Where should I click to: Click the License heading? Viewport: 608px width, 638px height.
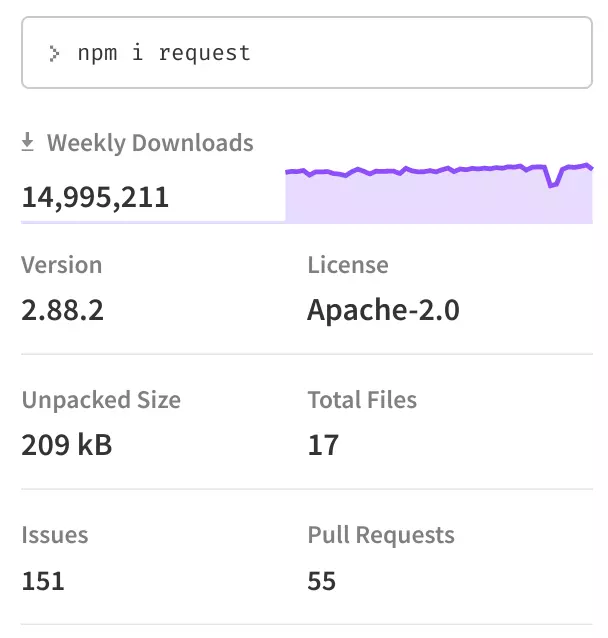[x=348, y=265]
